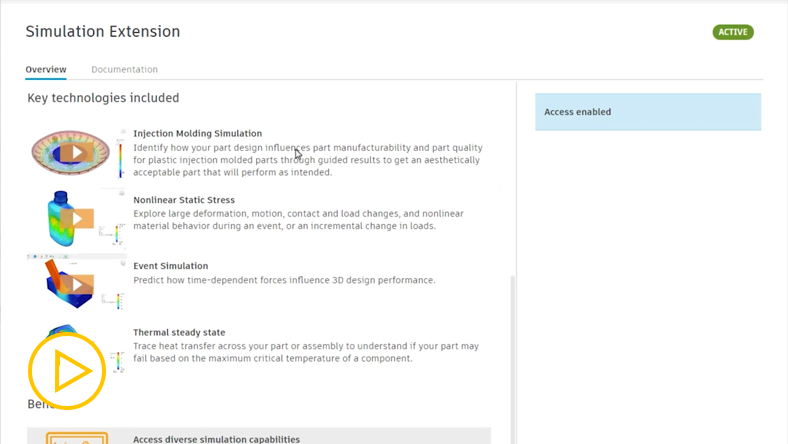
Task: Click the orange icon beside Access diverse simulation capabilities
Action: pyautogui.click(x=77, y=438)
